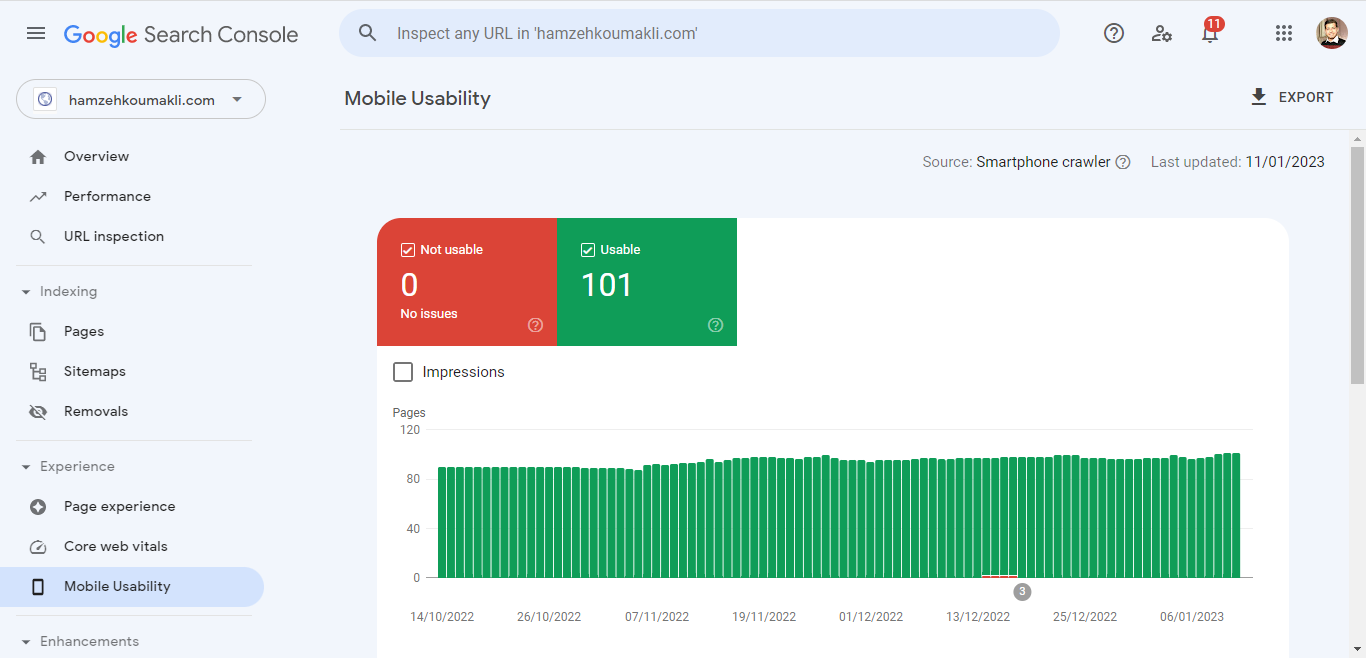
Task: Click the chart annotation marker labeled 3
Action: 1022,592
